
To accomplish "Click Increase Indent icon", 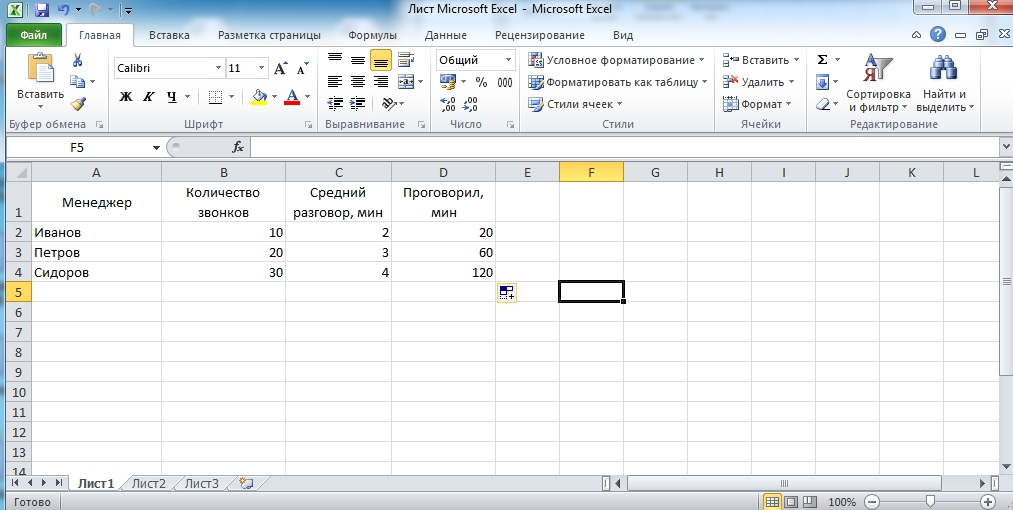I will point(358,103).
